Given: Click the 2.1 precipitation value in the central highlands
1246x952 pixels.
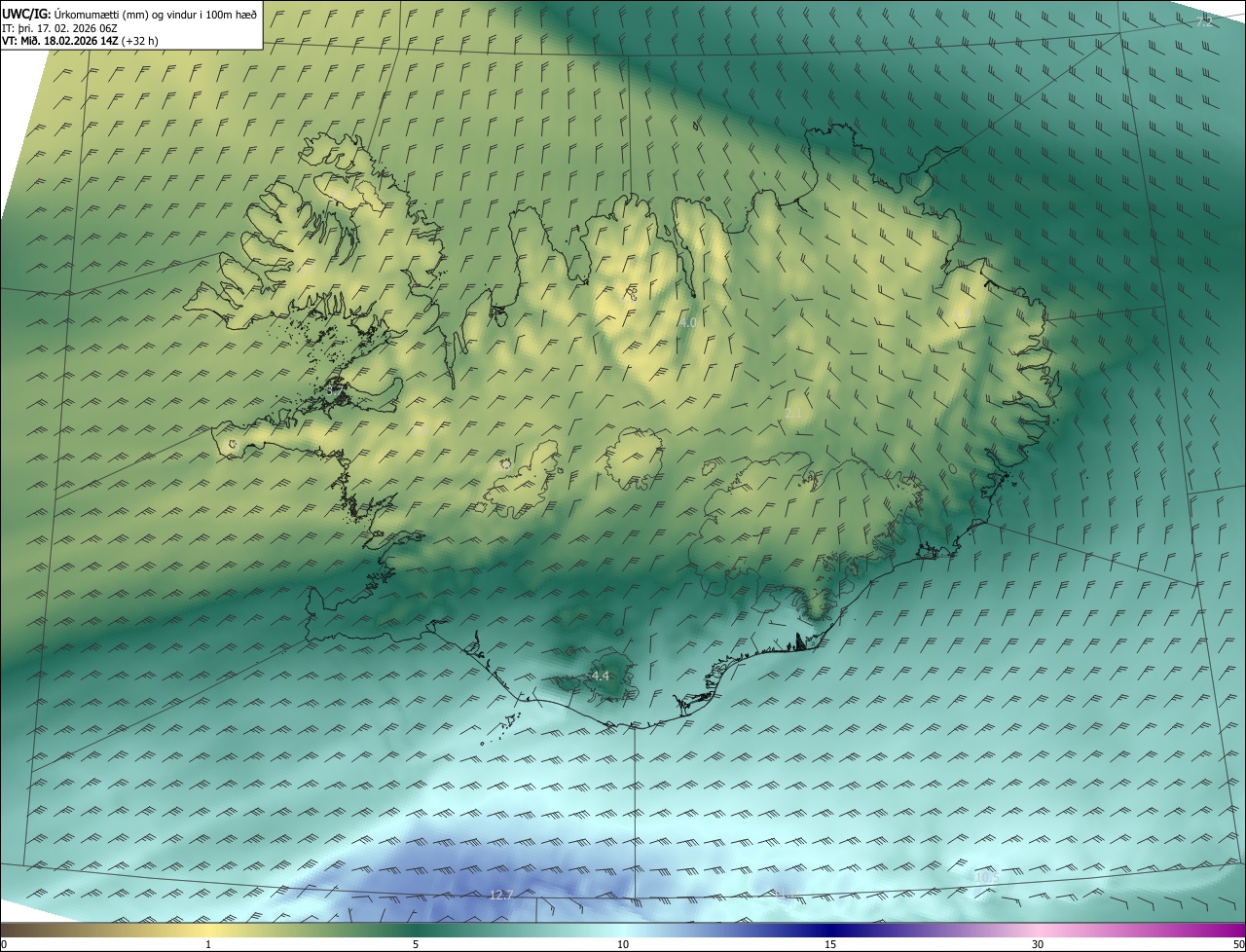Looking at the screenshot, I should coord(793,414).
